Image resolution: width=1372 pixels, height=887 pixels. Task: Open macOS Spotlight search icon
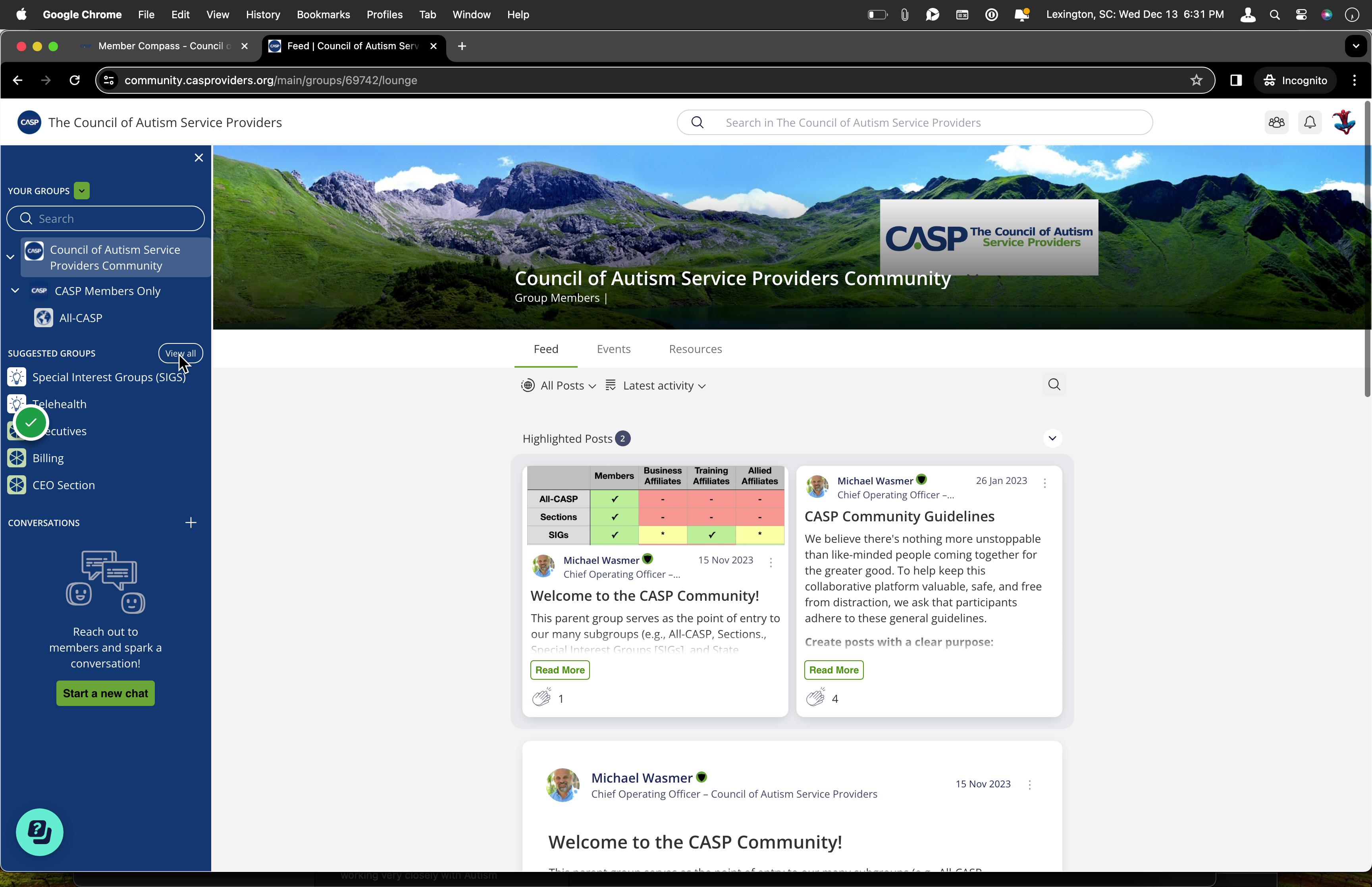click(1275, 14)
